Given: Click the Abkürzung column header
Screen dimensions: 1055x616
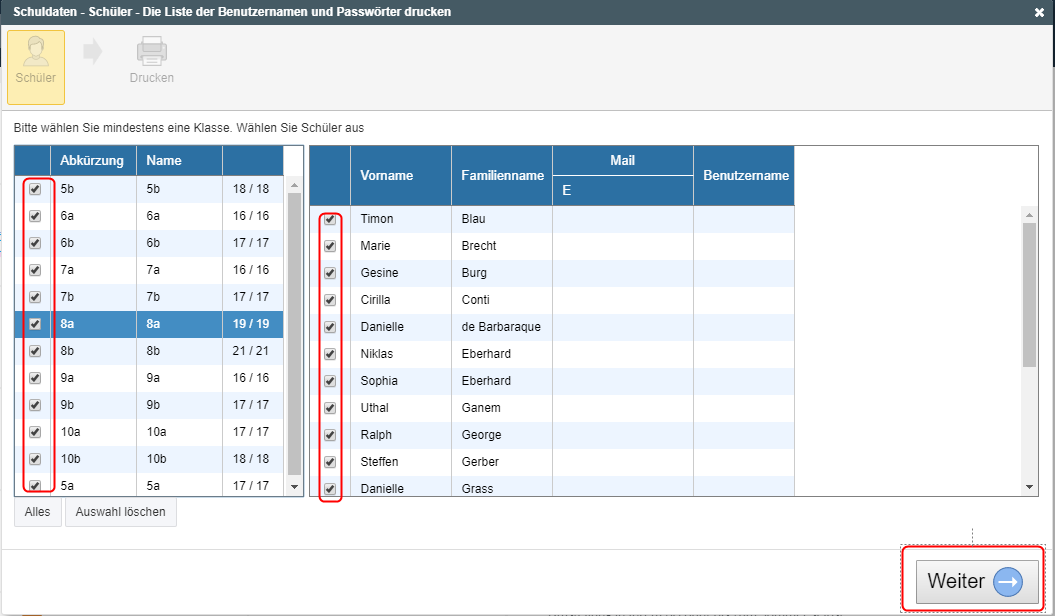Looking at the screenshot, I should pyautogui.click(x=92, y=160).
